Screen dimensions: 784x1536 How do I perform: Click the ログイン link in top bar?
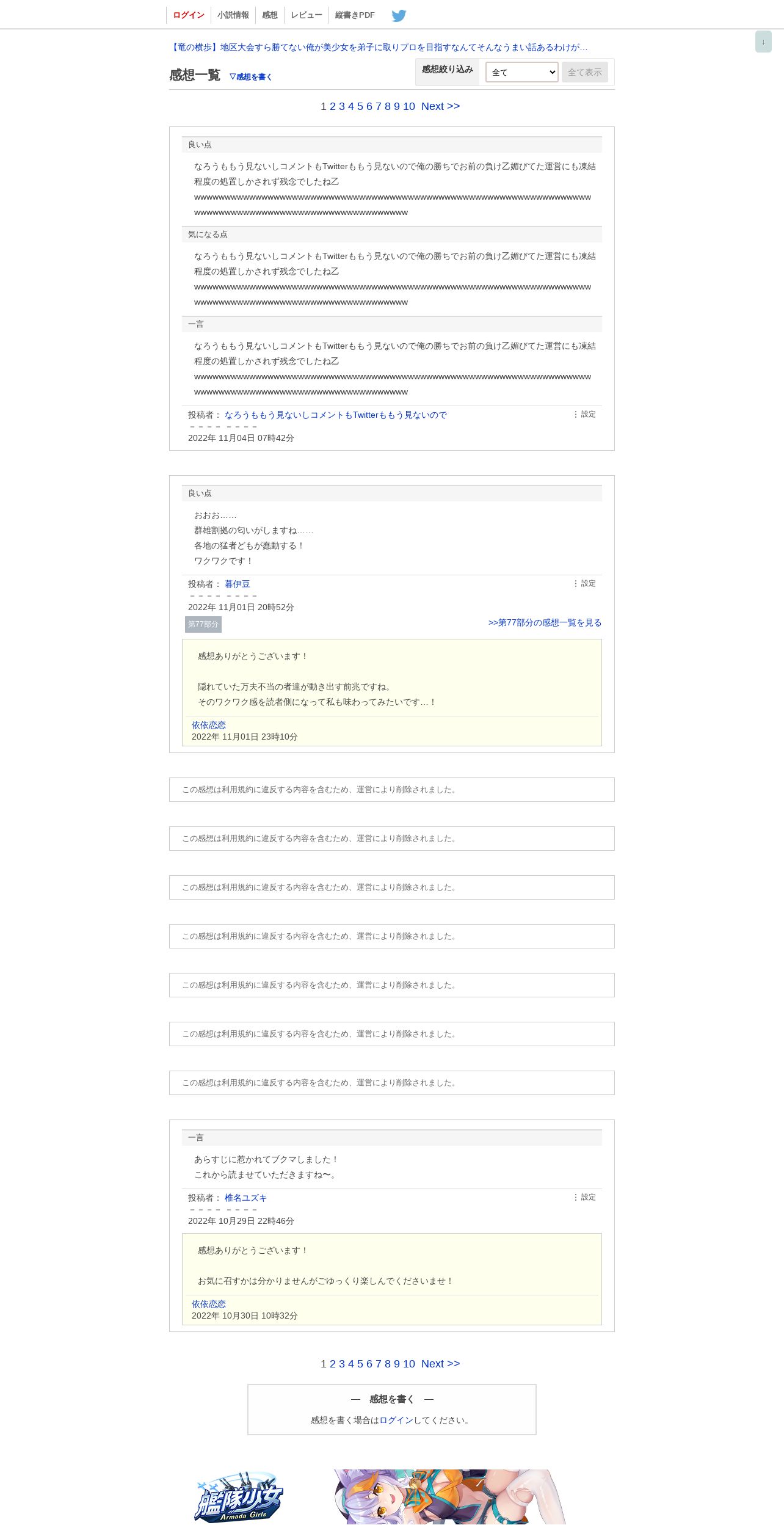[x=189, y=15]
